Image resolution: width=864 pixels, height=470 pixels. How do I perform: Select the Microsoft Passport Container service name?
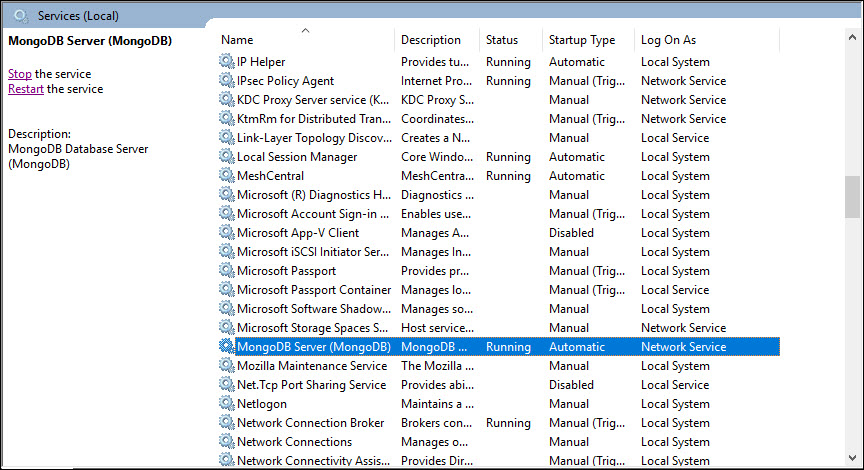tap(314, 290)
